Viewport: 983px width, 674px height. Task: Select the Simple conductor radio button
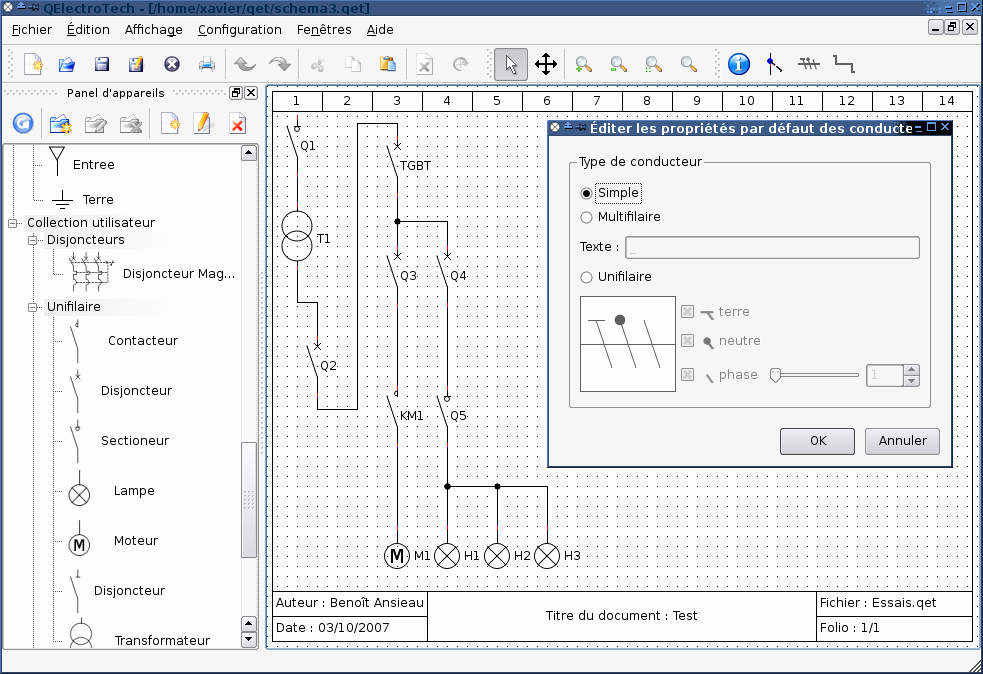pos(586,193)
